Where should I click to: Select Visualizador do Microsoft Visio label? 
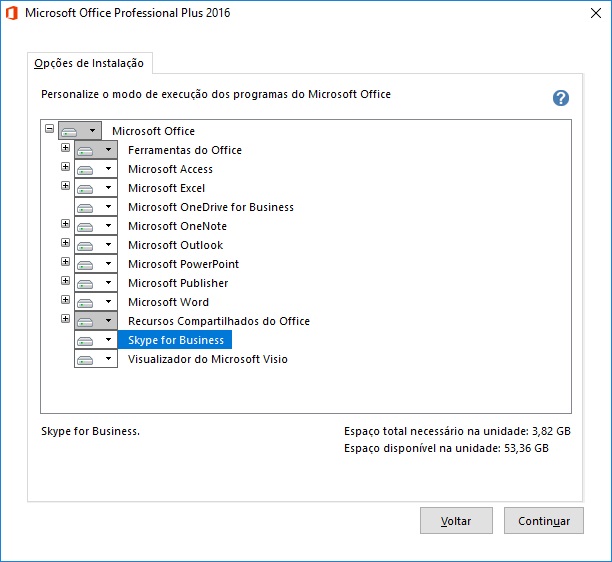208,359
